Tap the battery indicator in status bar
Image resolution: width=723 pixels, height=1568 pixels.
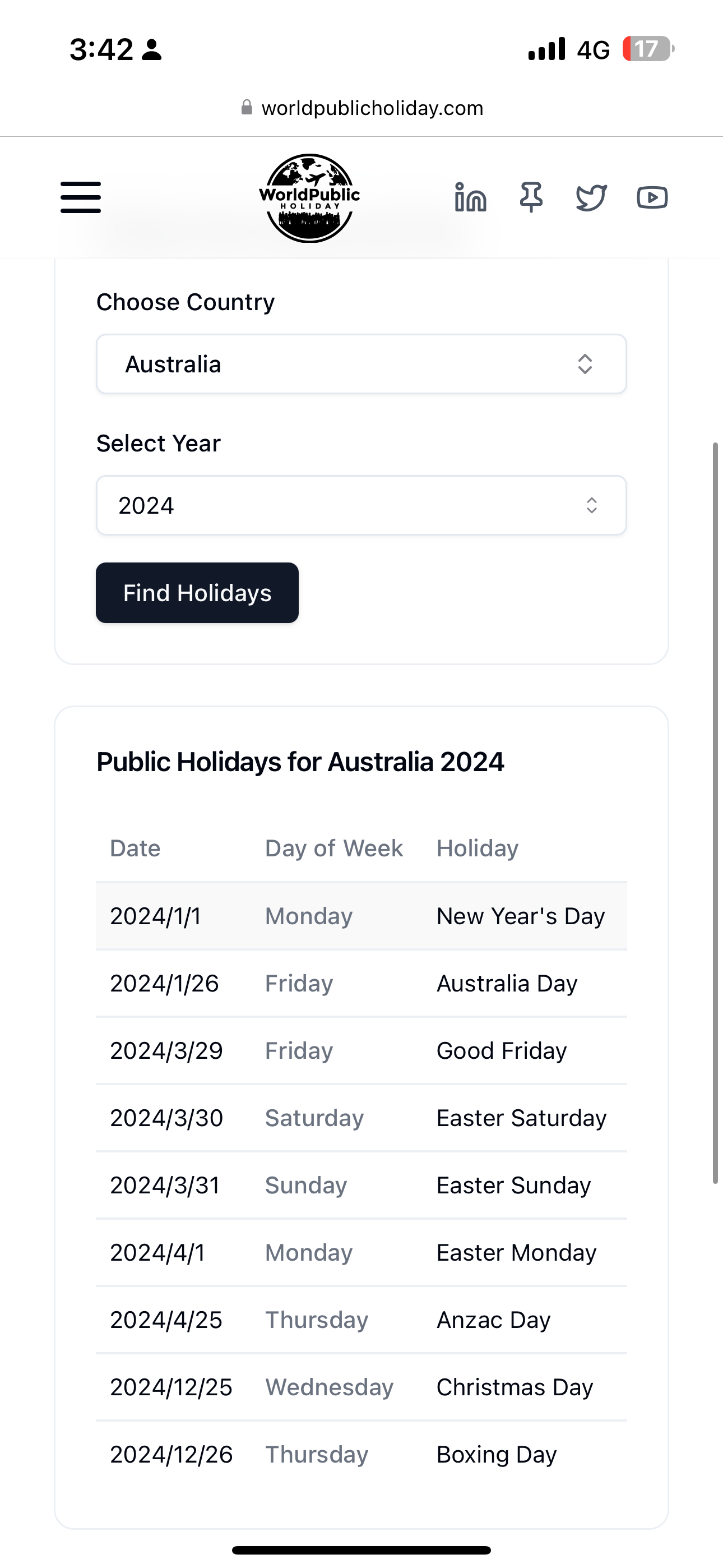coord(648,49)
